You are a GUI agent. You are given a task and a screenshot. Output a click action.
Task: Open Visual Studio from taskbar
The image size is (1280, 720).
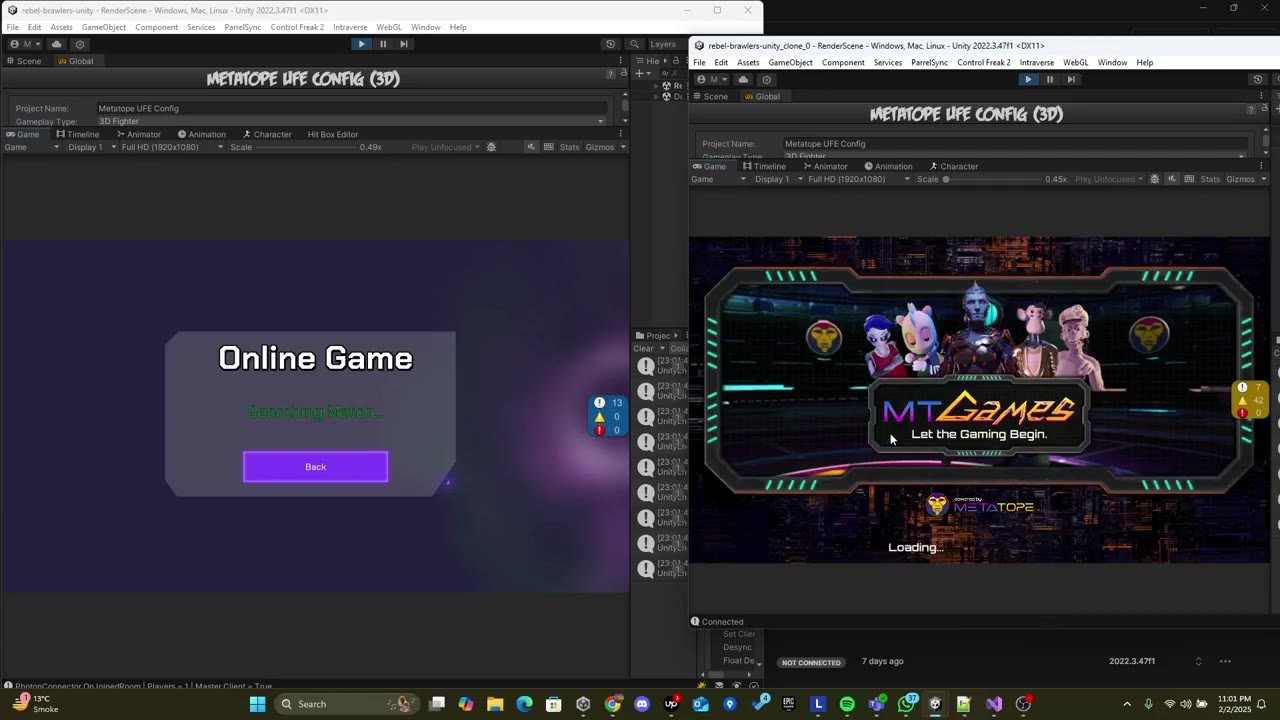(994, 704)
